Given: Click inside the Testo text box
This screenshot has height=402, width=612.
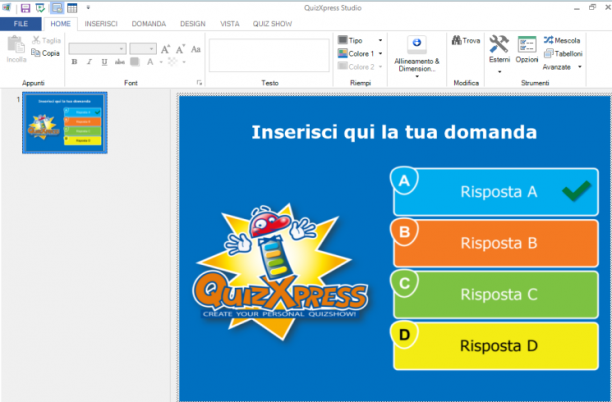Looking at the screenshot, I should tap(269, 55).
